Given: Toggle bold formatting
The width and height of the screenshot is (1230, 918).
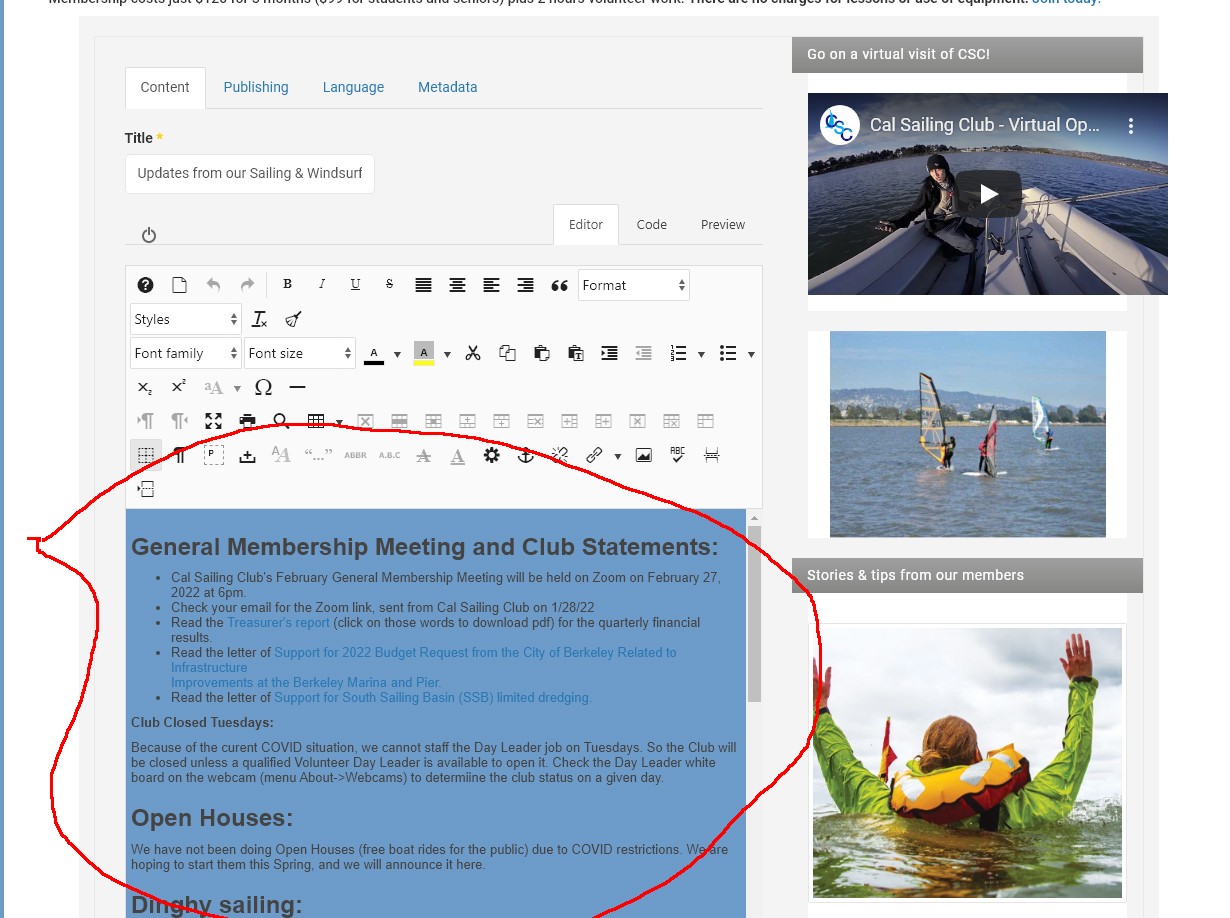Looking at the screenshot, I should pyautogui.click(x=287, y=285).
